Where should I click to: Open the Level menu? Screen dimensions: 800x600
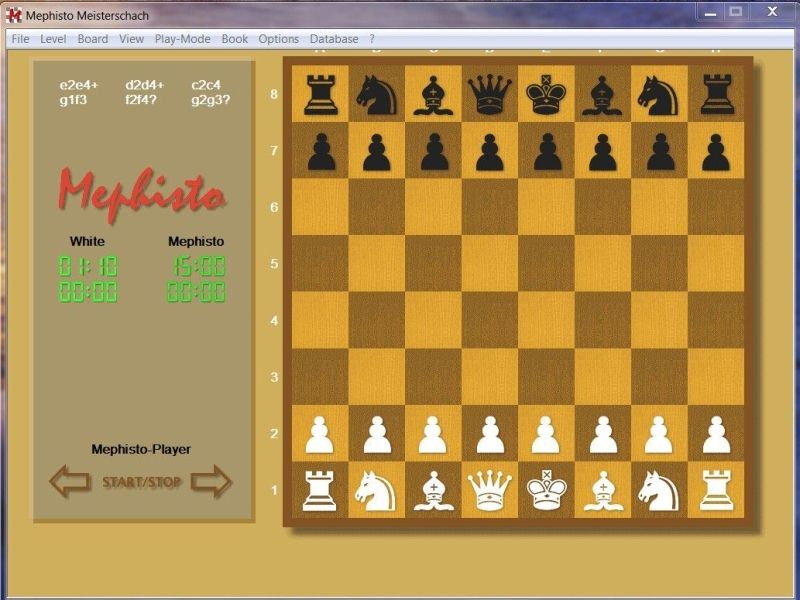click(53, 39)
